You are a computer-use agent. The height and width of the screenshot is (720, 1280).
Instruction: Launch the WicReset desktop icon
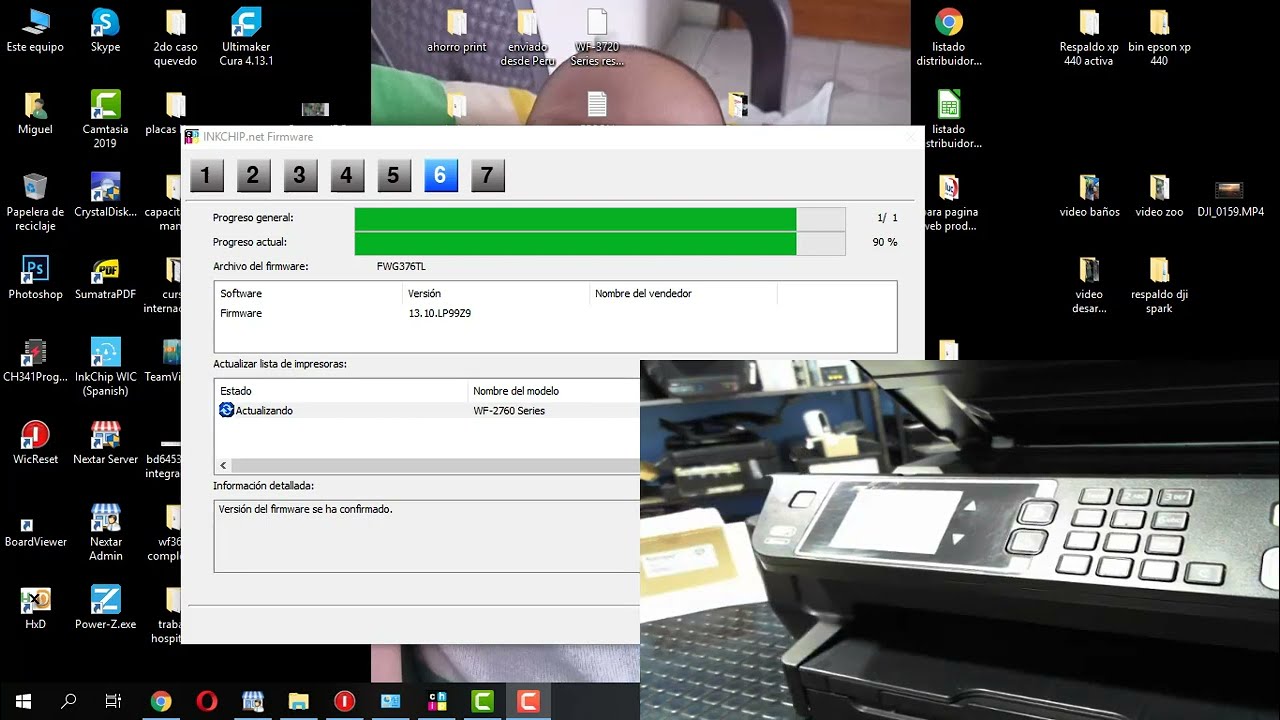click(x=35, y=443)
